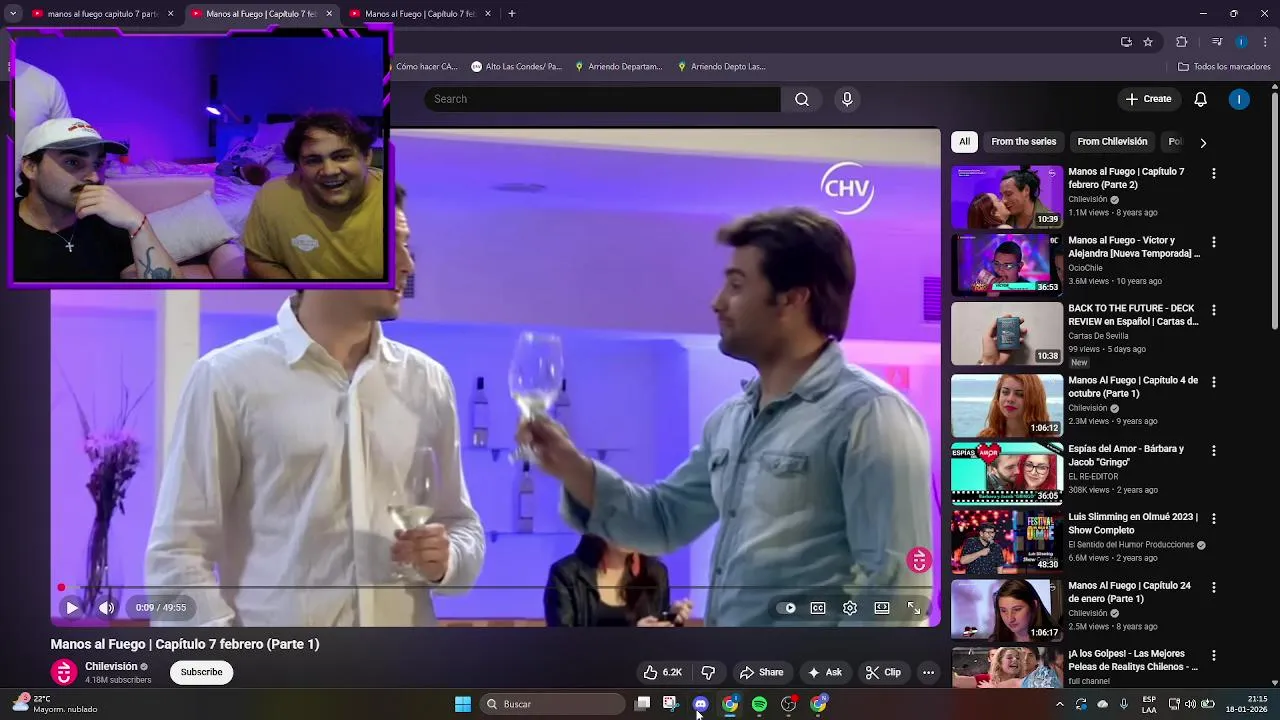The image size is (1280, 720).
Task: Select the All filter chip
Action: (964, 141)
